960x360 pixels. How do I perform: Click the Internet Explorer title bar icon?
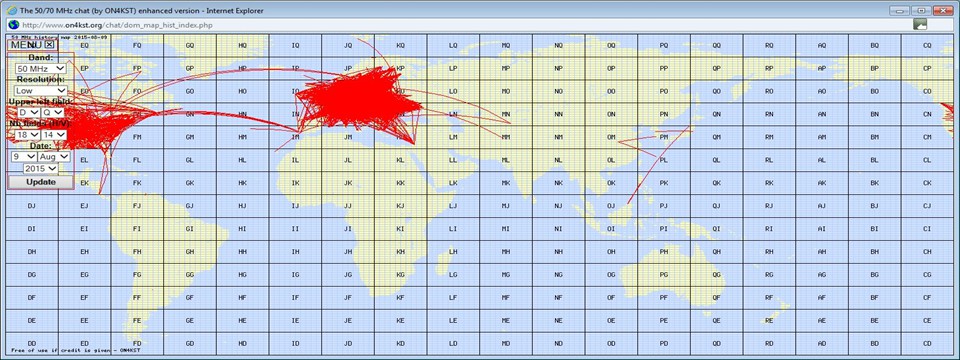(x=12, y=10)
